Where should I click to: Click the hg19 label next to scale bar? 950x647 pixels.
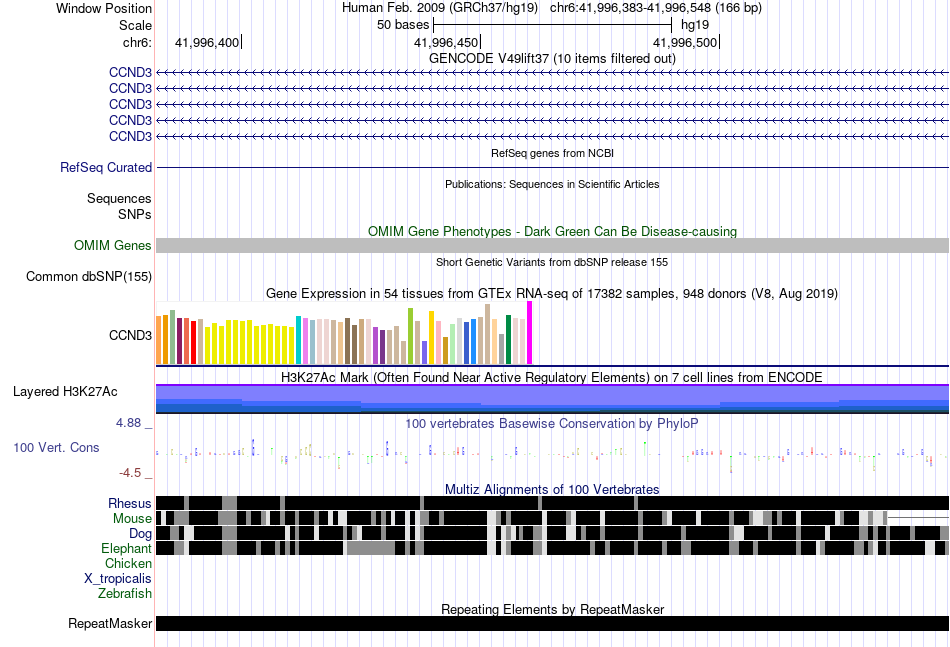pos(695,25)
